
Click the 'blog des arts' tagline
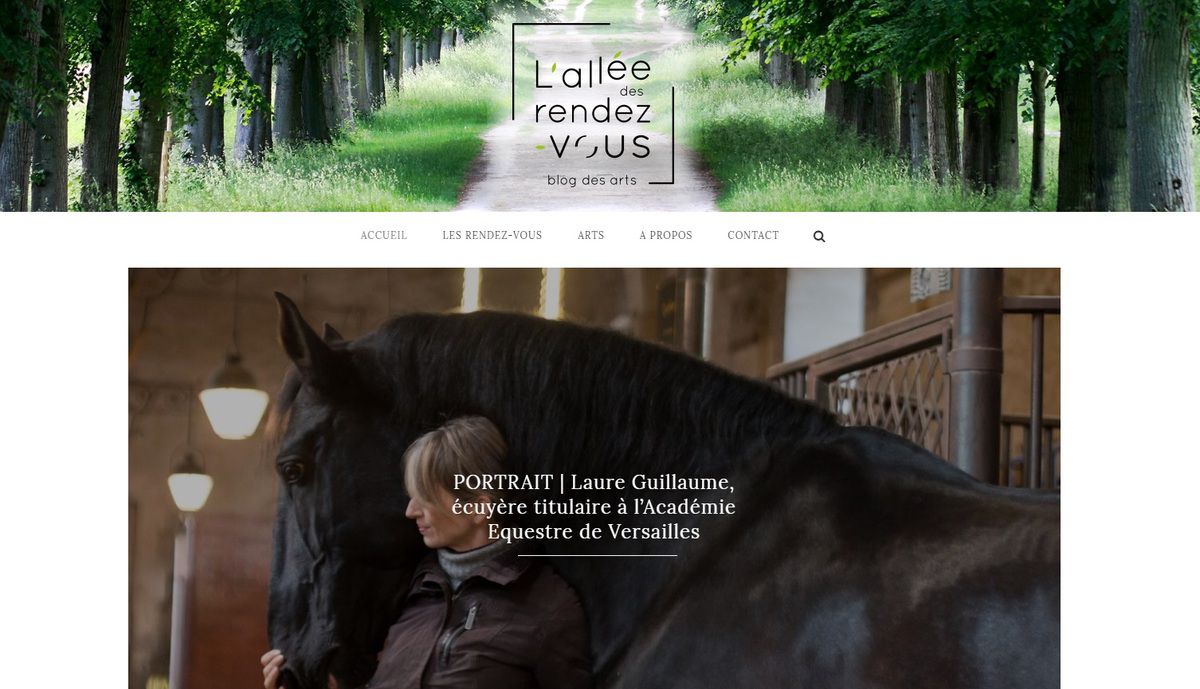pos(592,180)
